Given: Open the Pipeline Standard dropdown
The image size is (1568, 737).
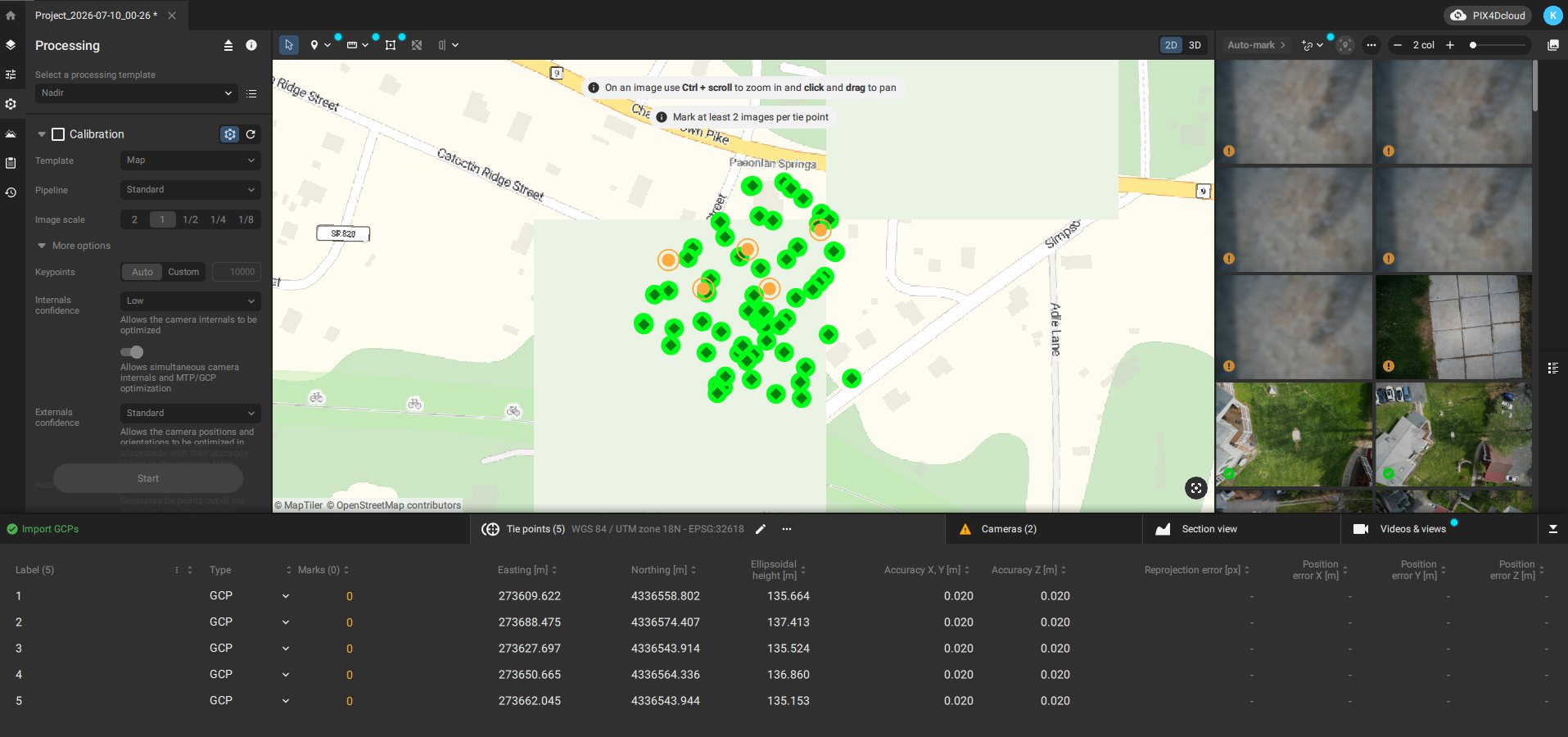Looking at the screenshot, I should 191,190.
